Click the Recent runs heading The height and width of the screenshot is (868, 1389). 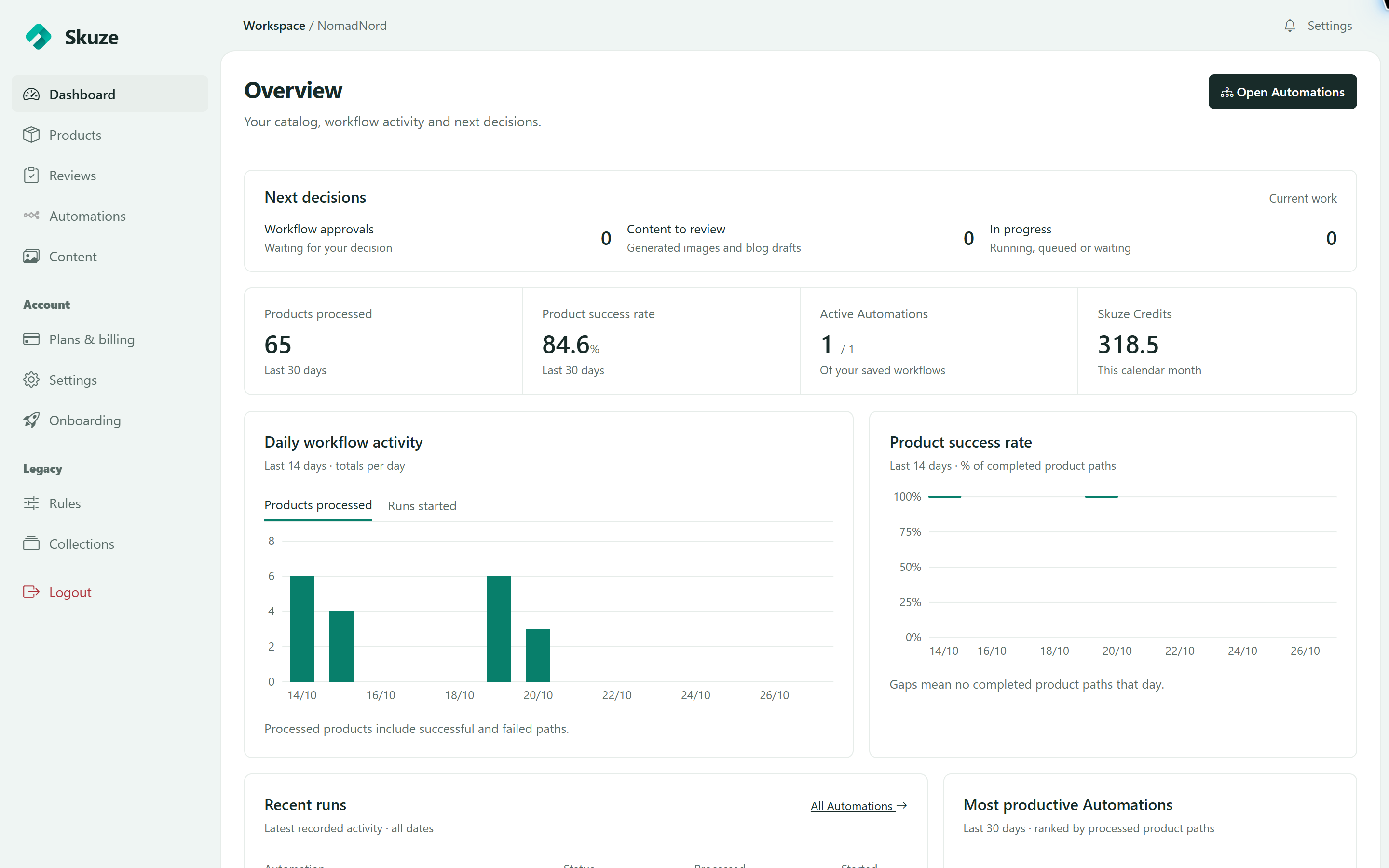click(x=305, y=805)
